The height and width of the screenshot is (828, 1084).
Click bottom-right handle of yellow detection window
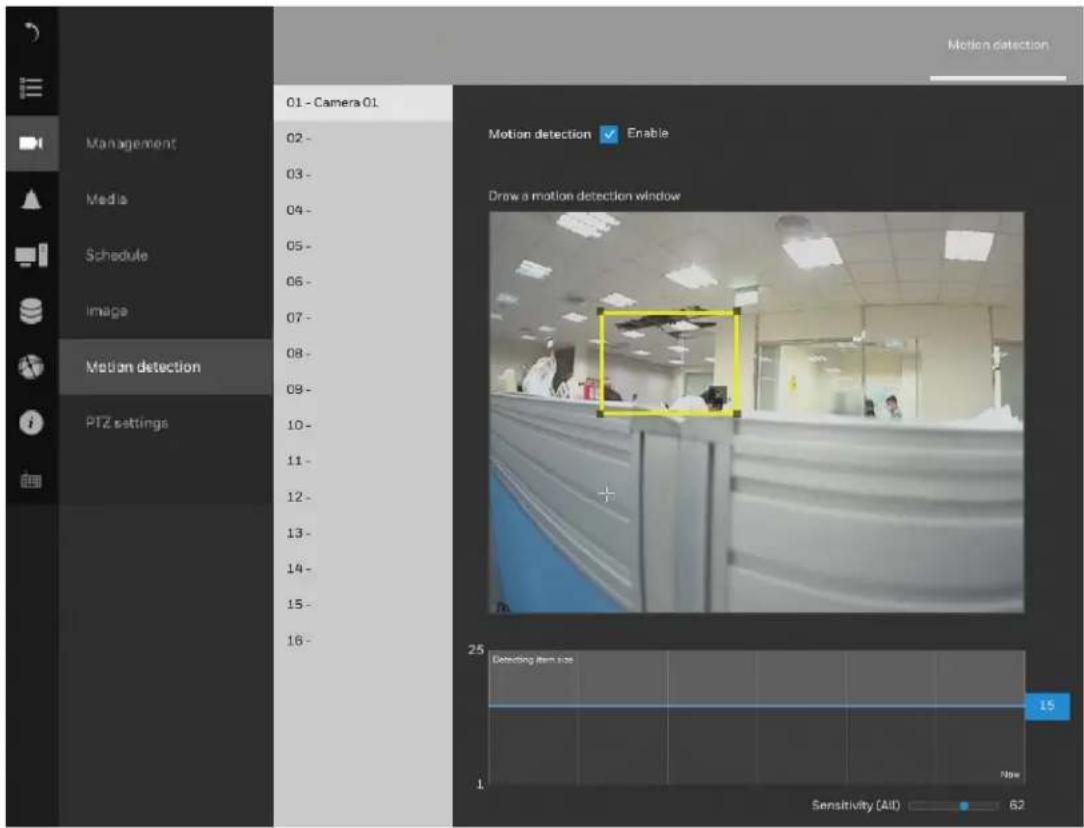click(738, 414)
